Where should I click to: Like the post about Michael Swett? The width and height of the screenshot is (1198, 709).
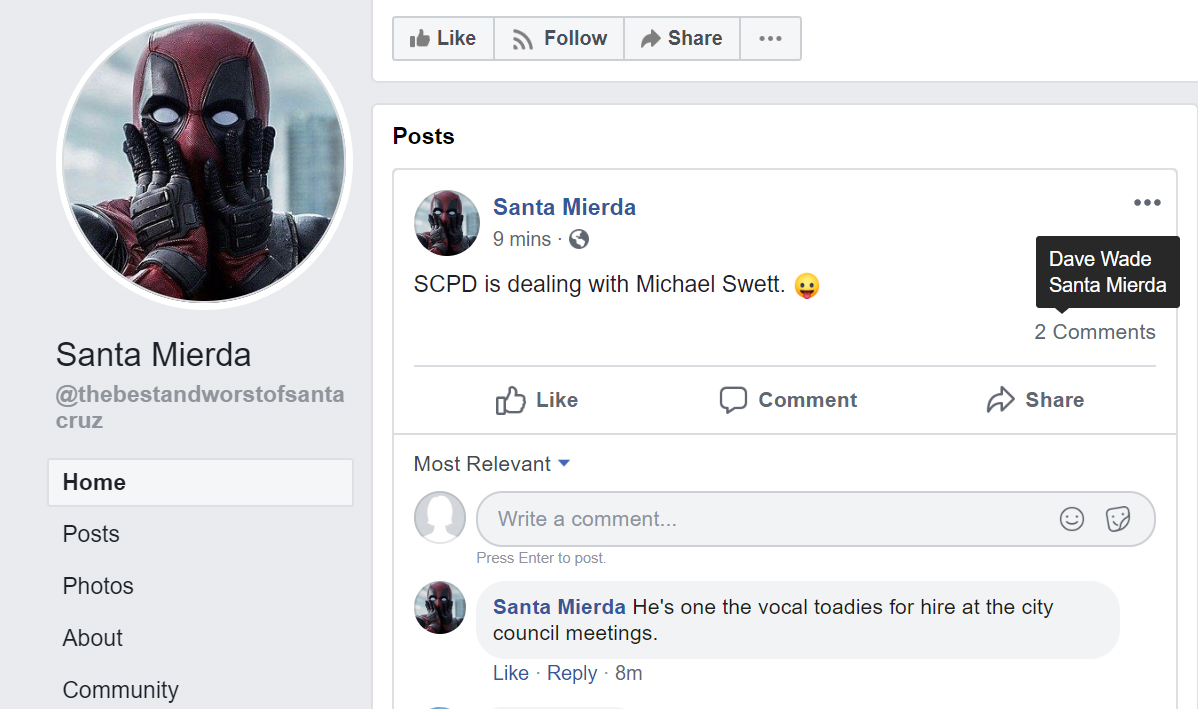[537, 400]
